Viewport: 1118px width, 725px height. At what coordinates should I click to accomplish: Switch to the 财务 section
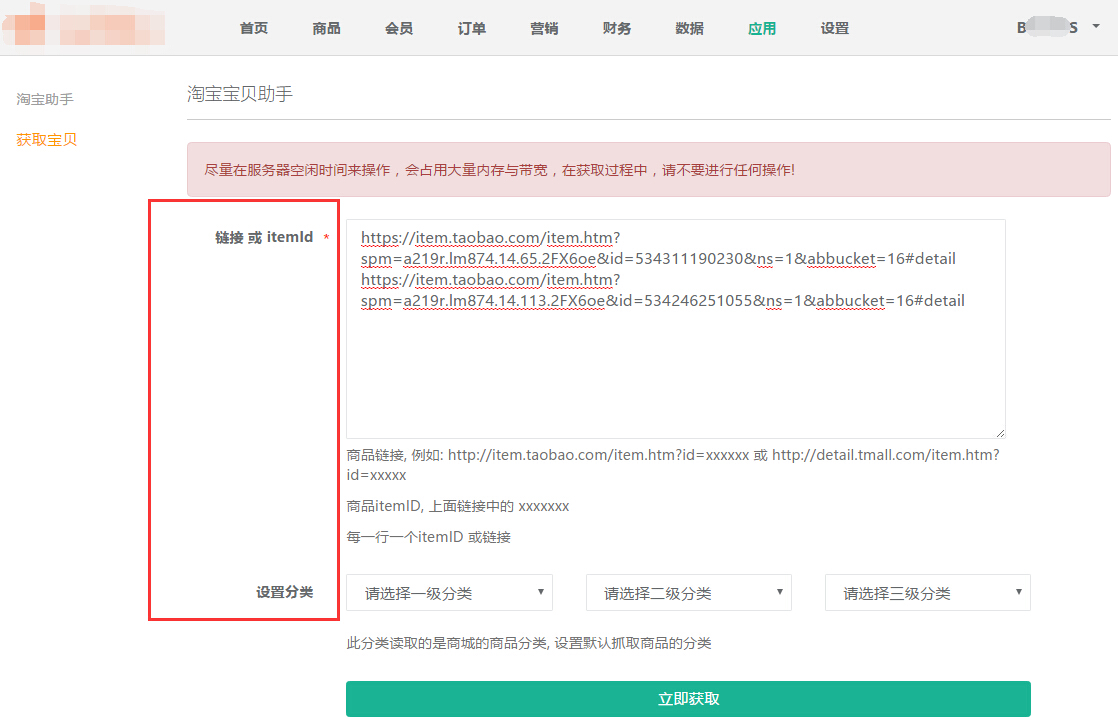pos(617,28)
